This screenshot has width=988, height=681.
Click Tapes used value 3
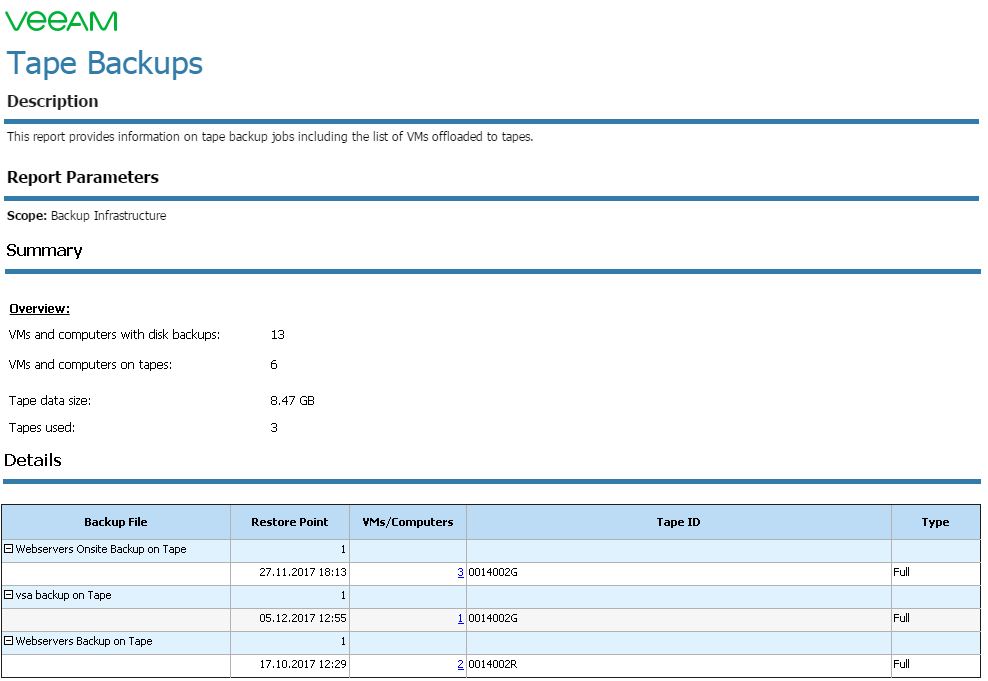point(273,428)
